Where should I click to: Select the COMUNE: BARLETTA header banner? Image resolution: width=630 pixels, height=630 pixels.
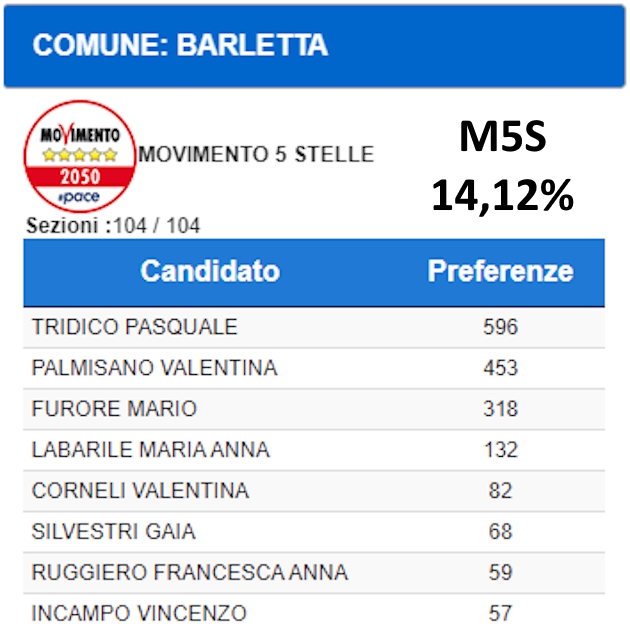pos(315,46)
